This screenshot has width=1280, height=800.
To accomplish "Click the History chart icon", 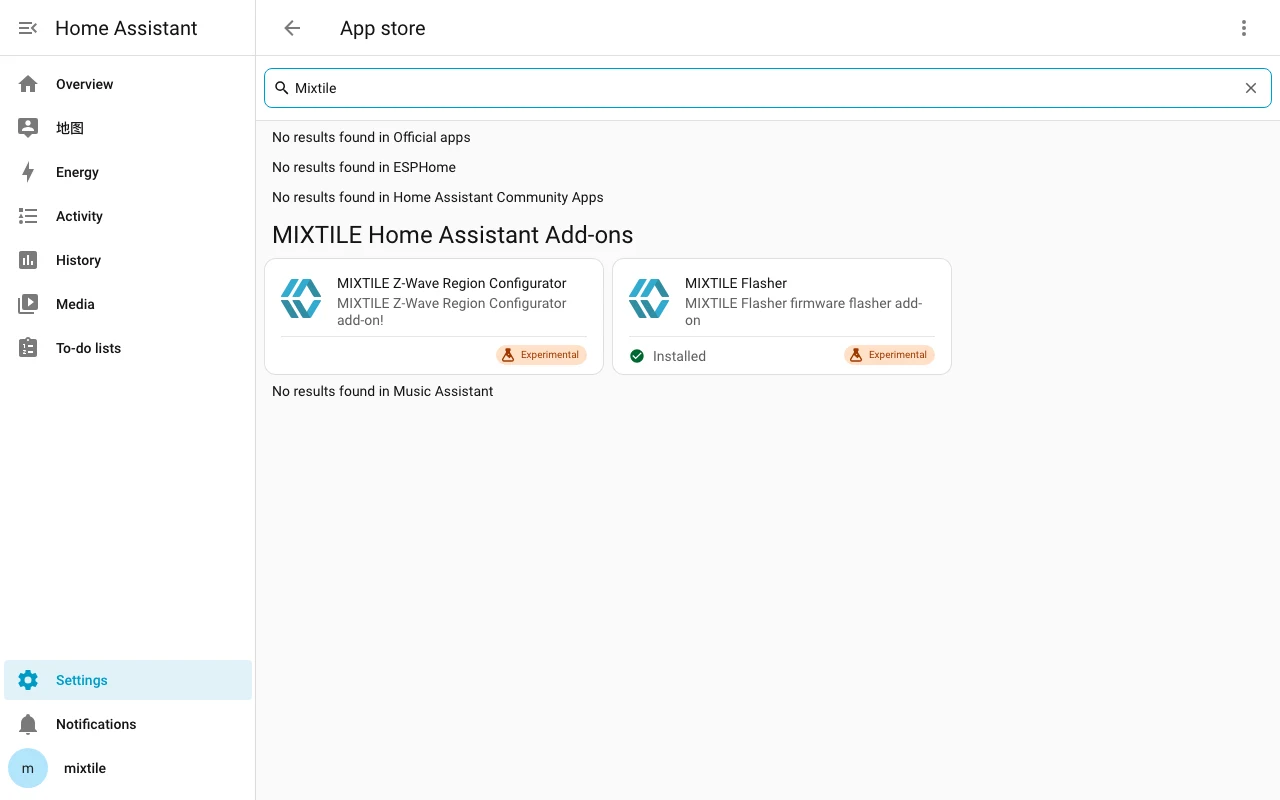I will click(x=28, y=260).
